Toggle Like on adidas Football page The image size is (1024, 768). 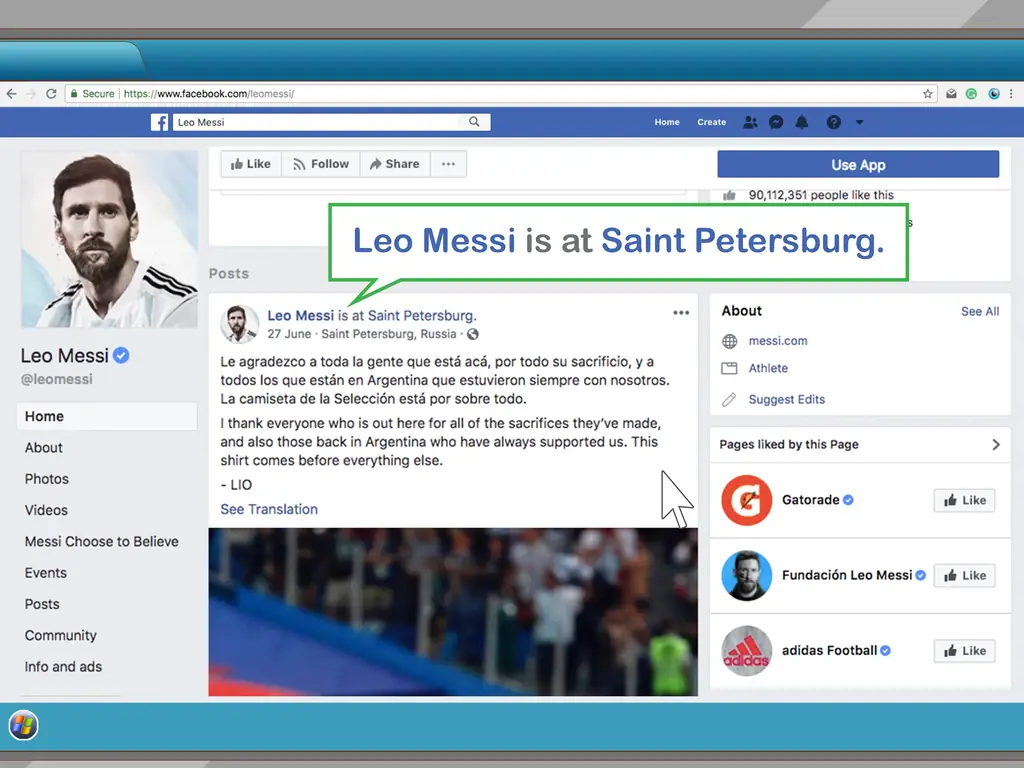(x=964, y=651)
